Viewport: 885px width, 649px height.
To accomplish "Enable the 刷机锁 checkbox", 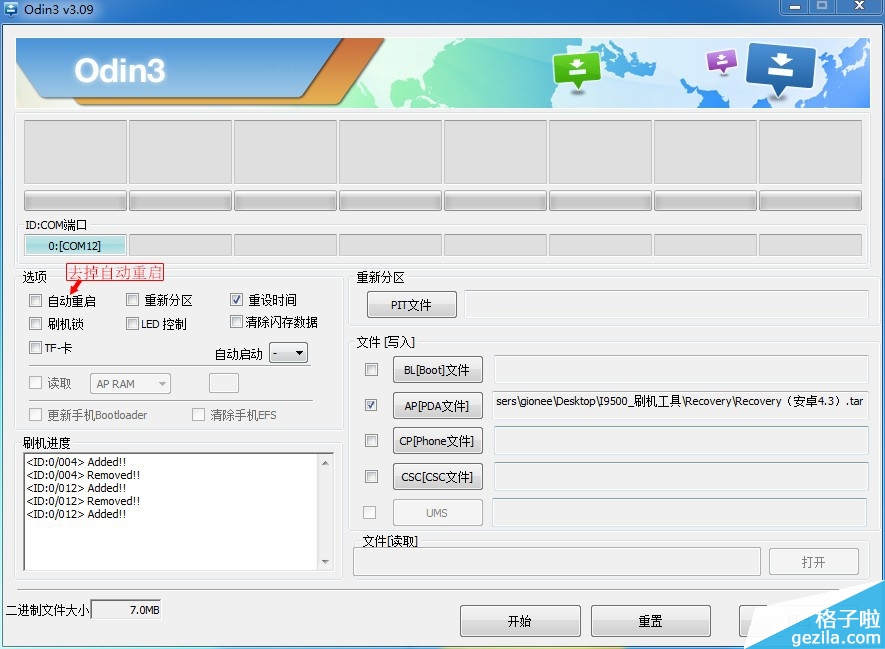I will coord(36,323).
